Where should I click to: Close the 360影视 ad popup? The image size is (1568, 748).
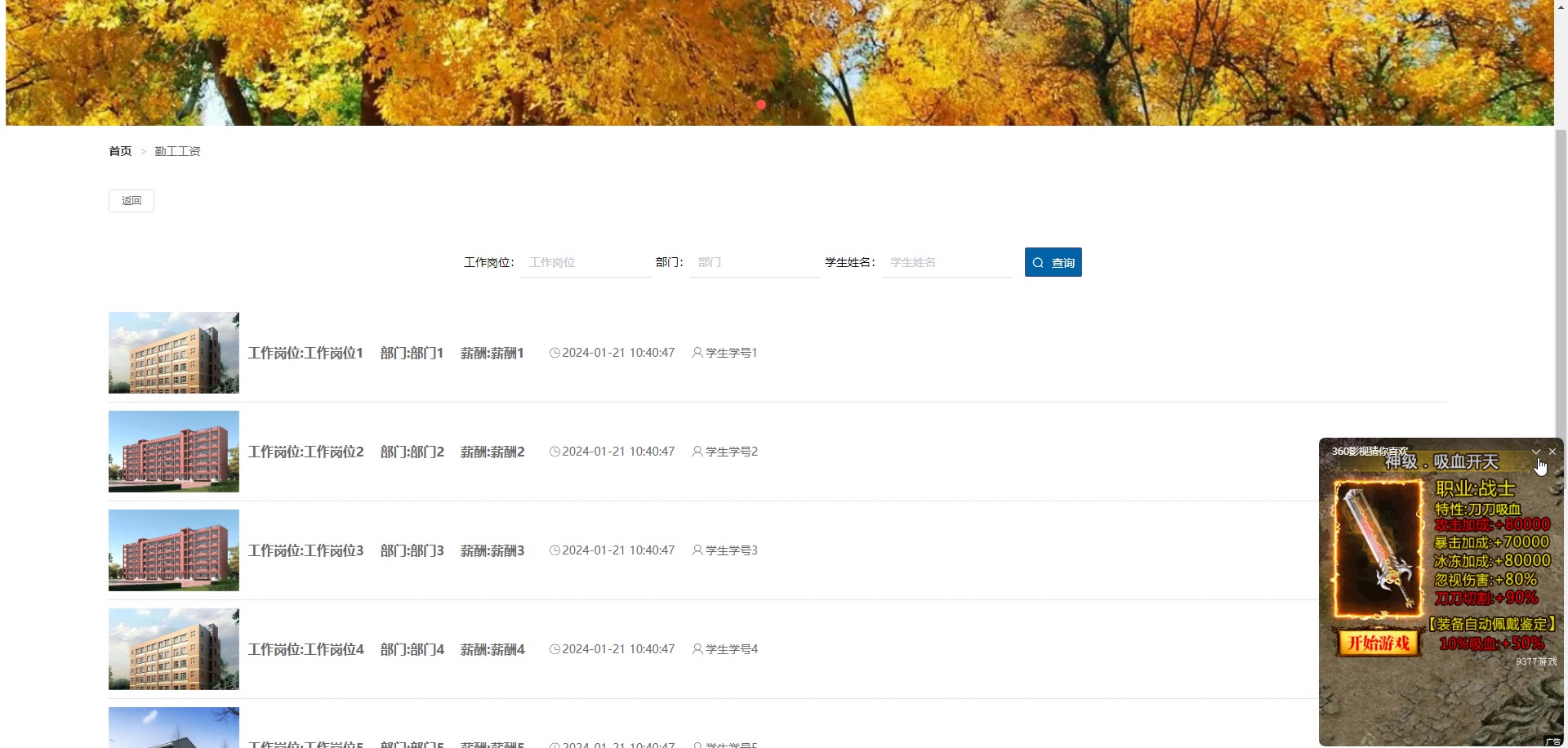1552,452
